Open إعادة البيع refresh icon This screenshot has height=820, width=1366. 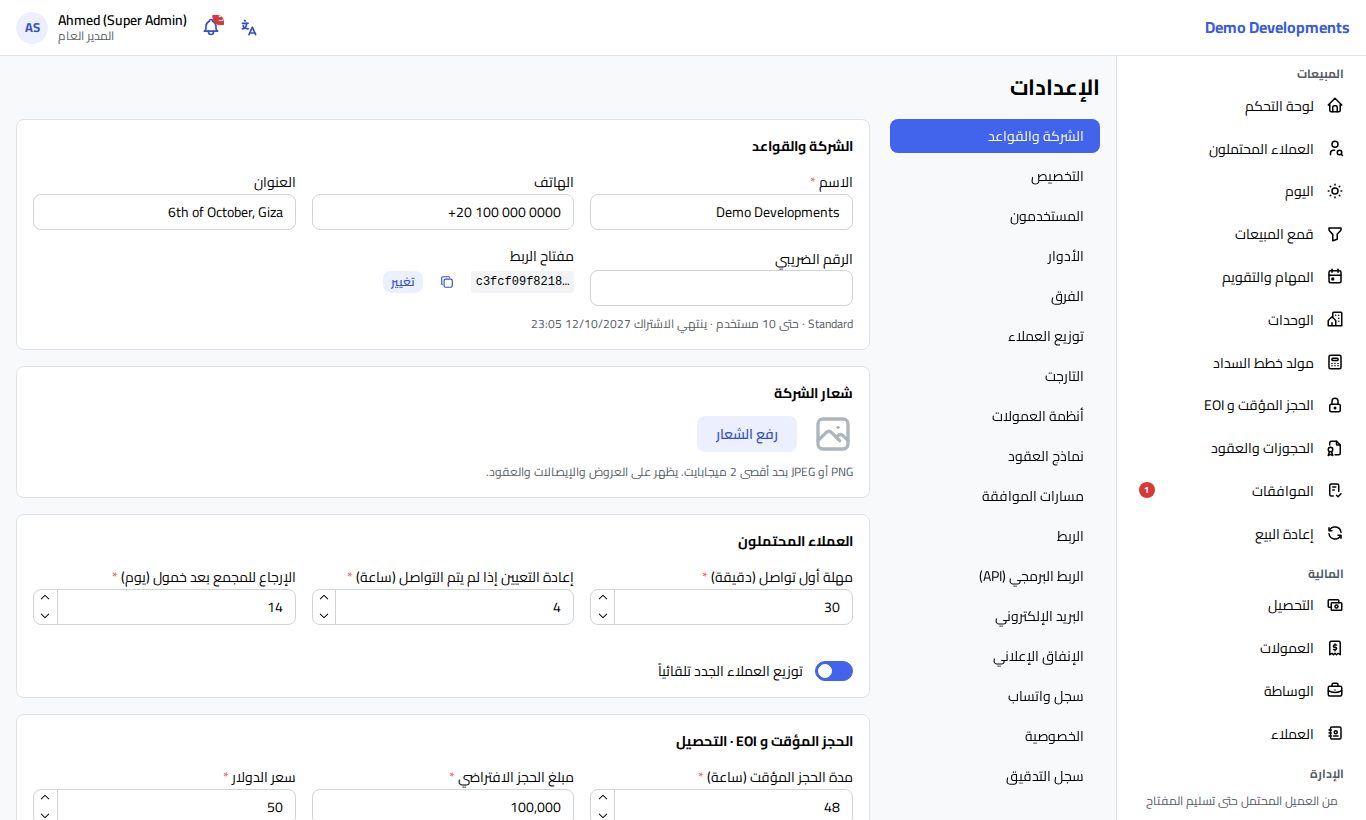[1334, 534]
